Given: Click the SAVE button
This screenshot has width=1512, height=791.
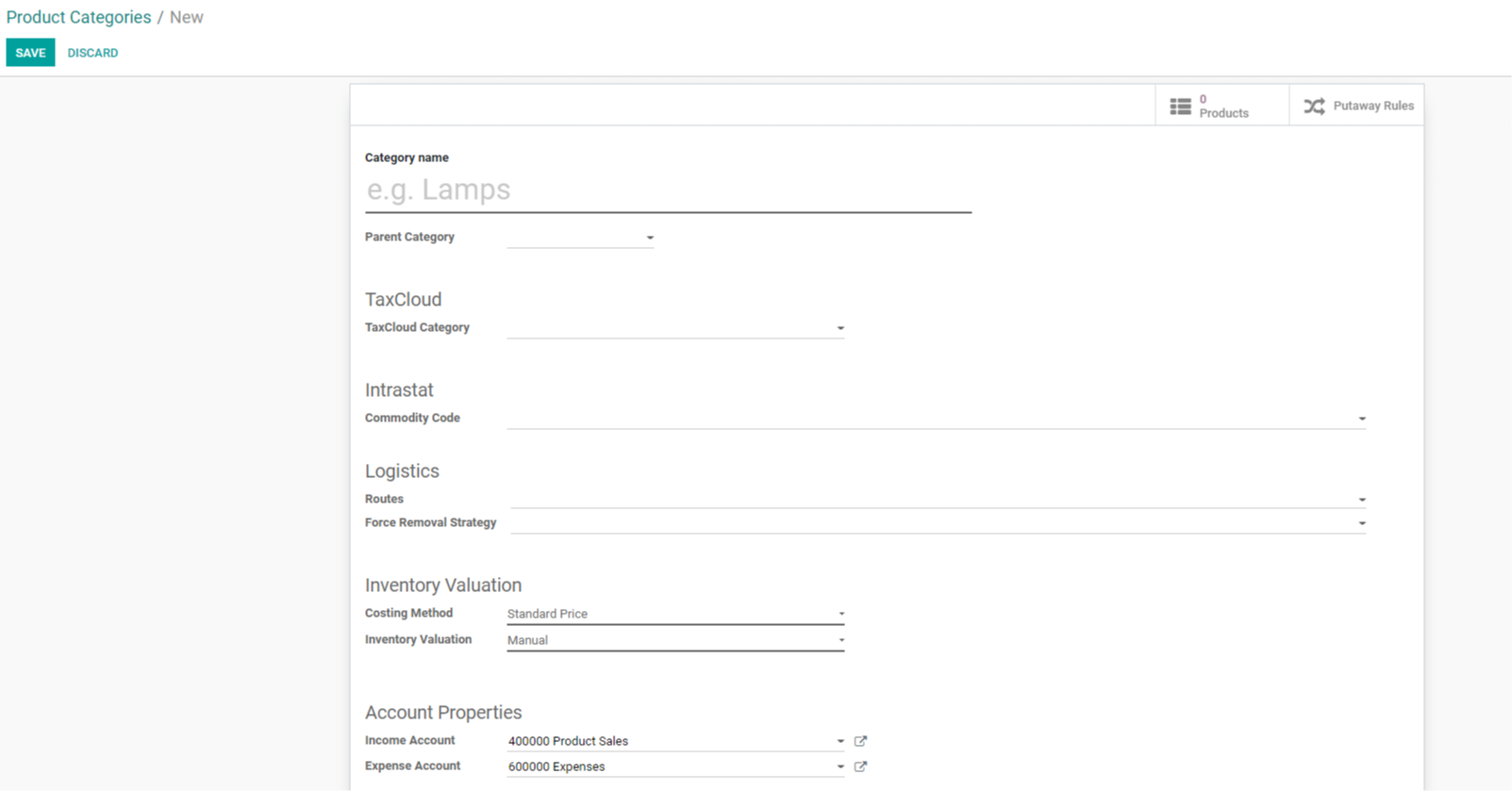Looking at the screenshot, I should pyautogui.click(x=30, y=53).
